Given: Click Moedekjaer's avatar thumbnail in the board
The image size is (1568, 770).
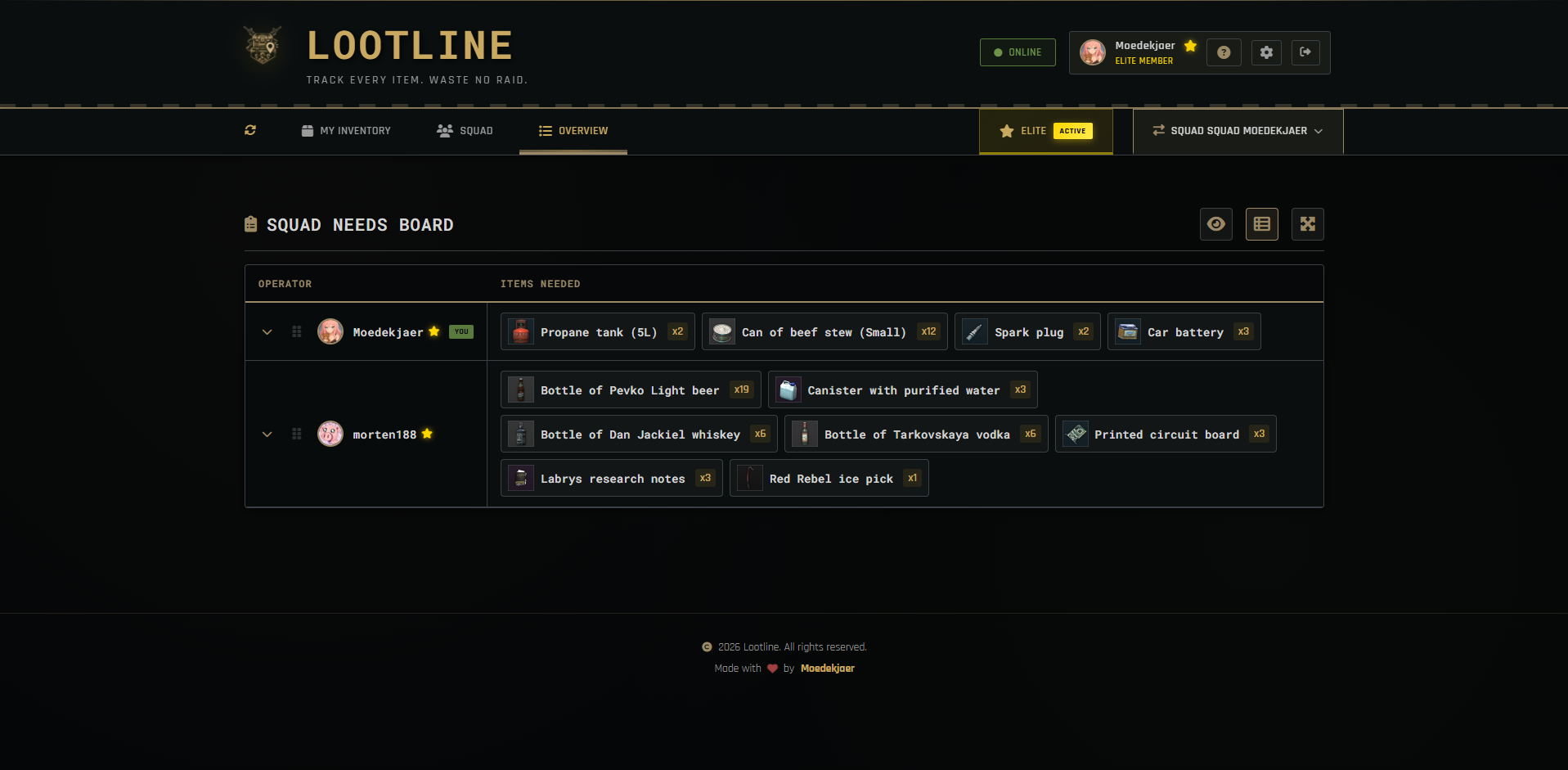Looking at the screenshot, I should coord(330,331).
